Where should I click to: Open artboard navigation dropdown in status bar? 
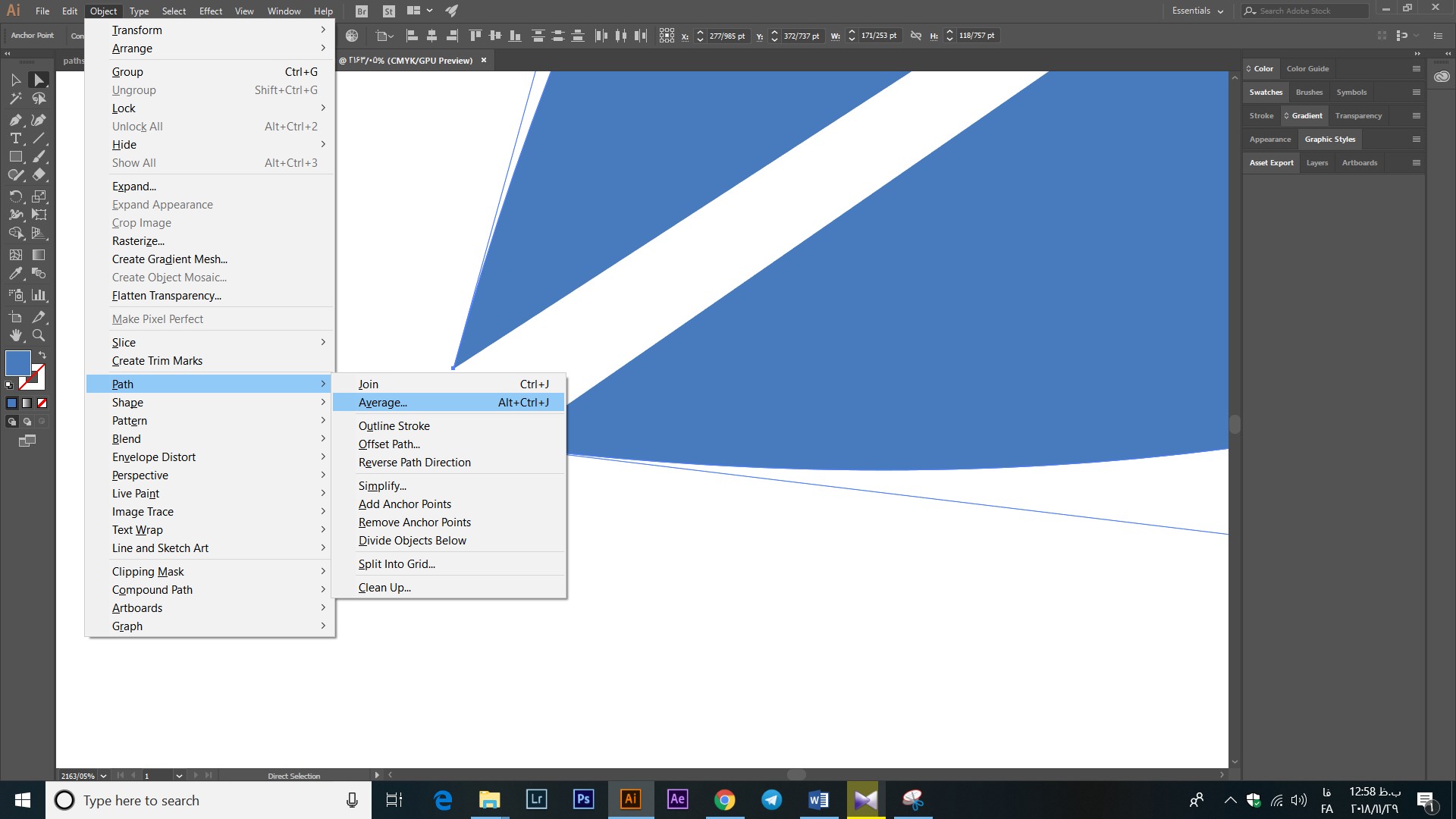[179, 776]
